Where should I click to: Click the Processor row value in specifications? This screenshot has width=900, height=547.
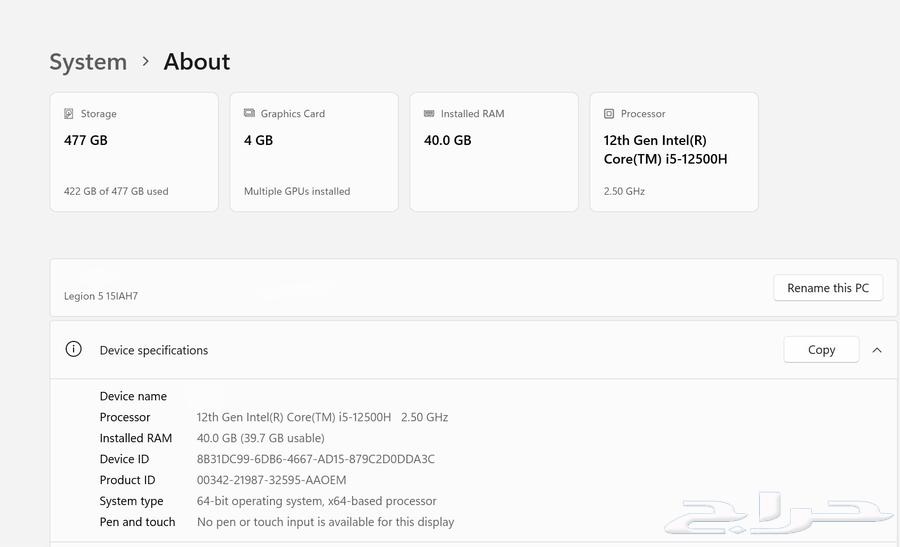[x=322, y=417]
